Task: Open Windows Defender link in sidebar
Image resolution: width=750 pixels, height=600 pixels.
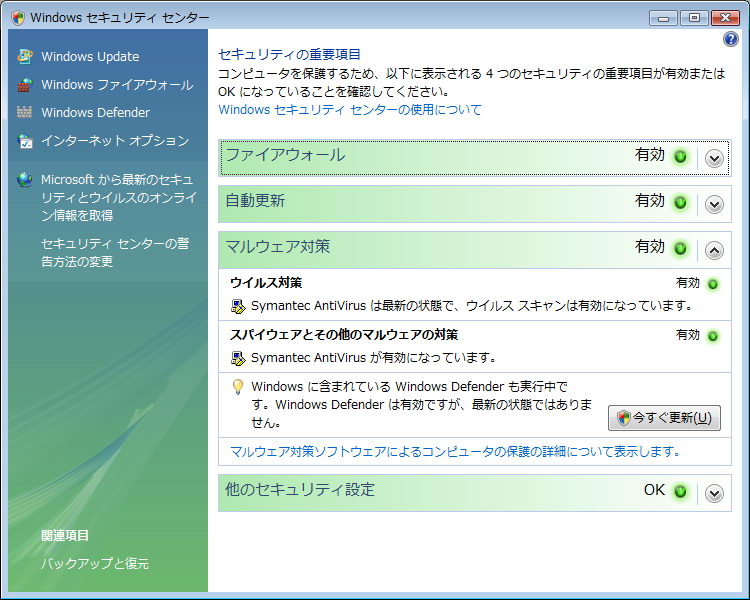Action: click(95, 112)
